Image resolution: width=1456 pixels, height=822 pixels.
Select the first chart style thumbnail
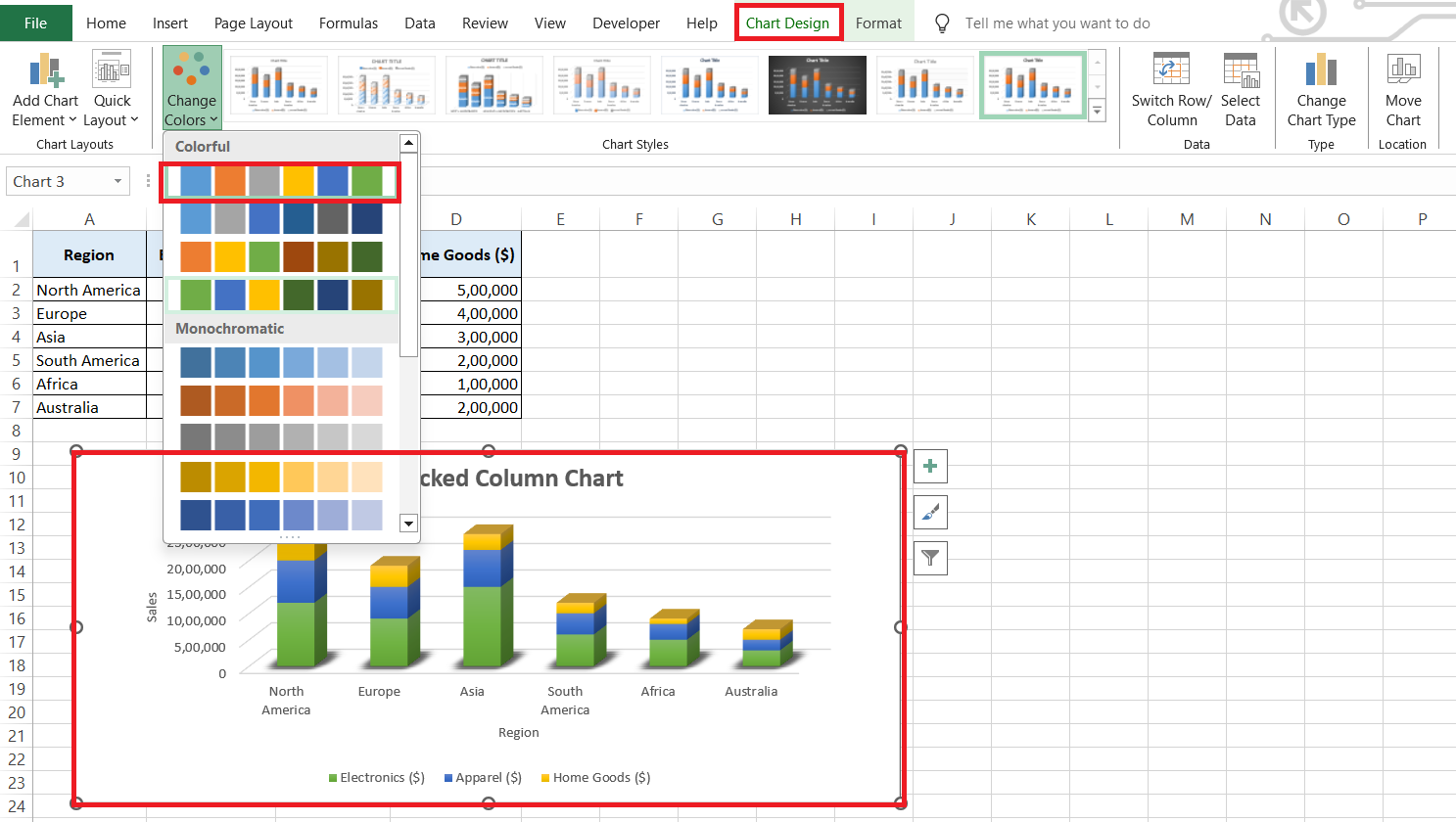click(279, 85)
